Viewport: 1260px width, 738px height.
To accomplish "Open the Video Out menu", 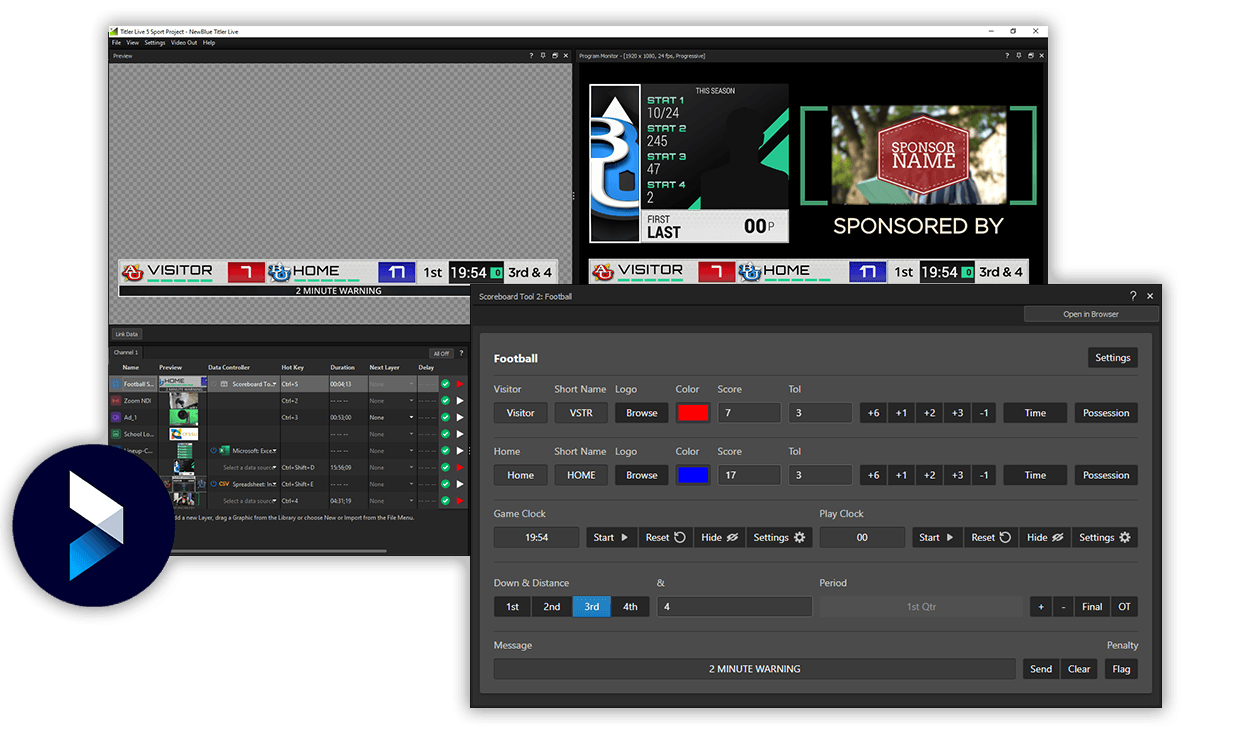I will 184,43.
